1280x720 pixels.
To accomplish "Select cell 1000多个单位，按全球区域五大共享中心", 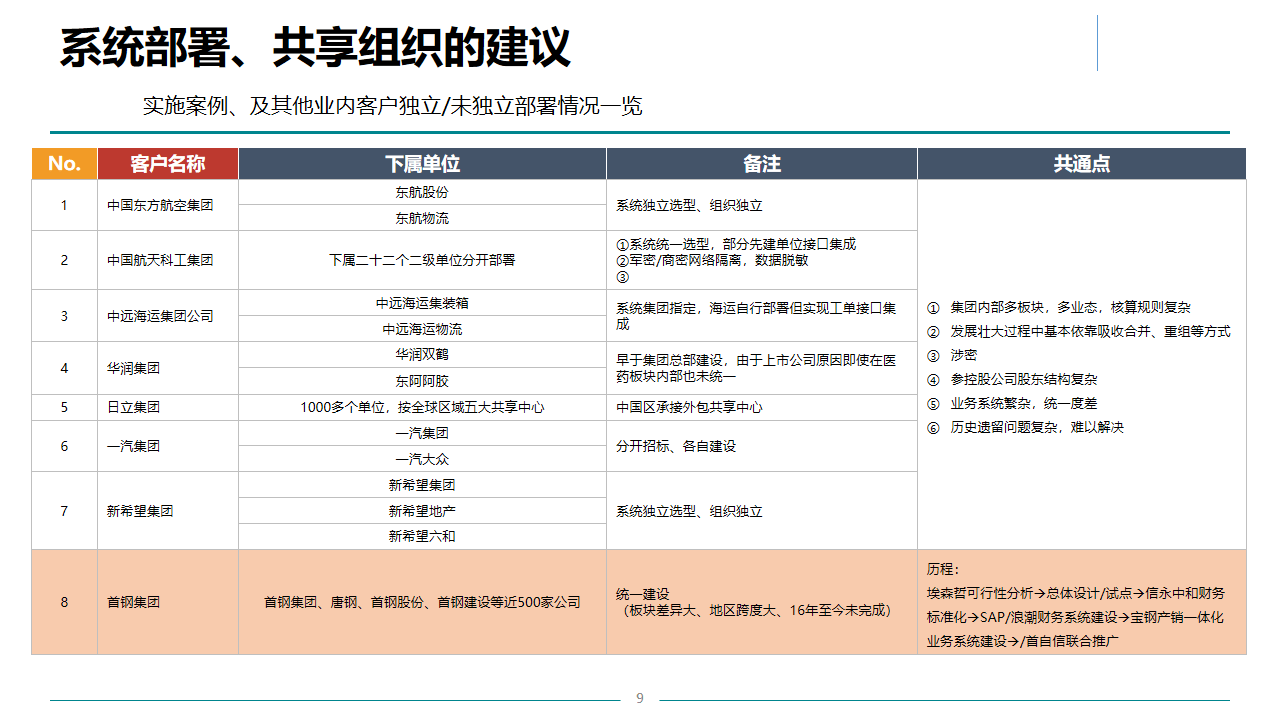I will 422,408.
